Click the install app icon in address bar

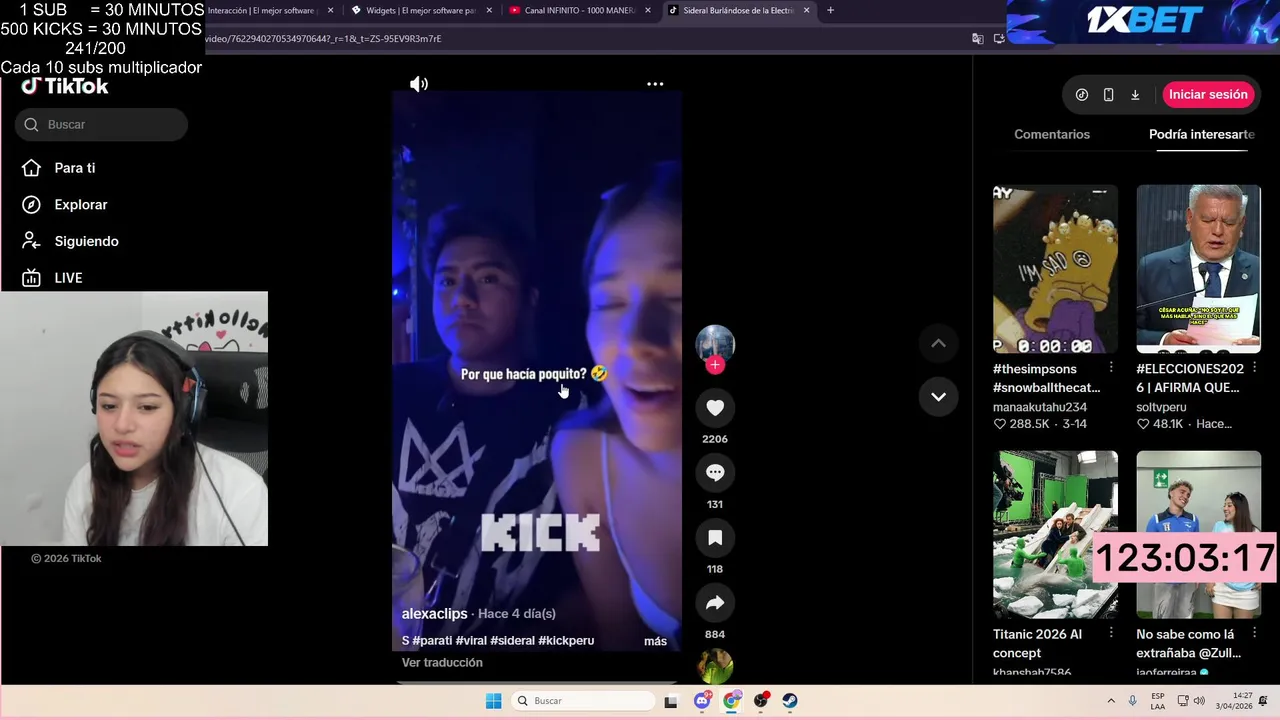pyautogui.click(x=999, y=39)
